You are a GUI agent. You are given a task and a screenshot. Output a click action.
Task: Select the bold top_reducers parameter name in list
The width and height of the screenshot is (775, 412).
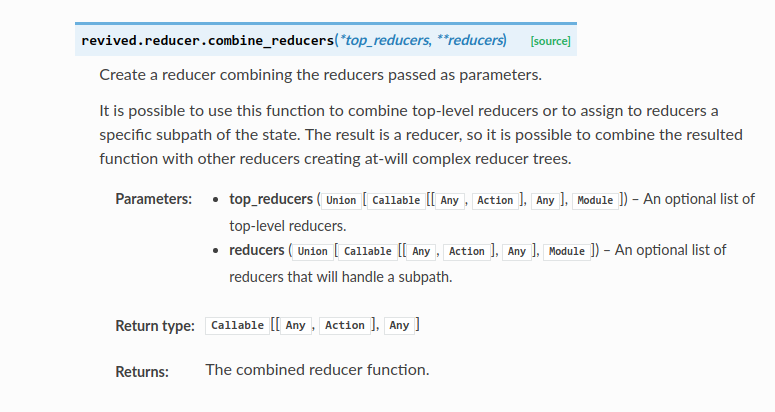tap(271, 200)
